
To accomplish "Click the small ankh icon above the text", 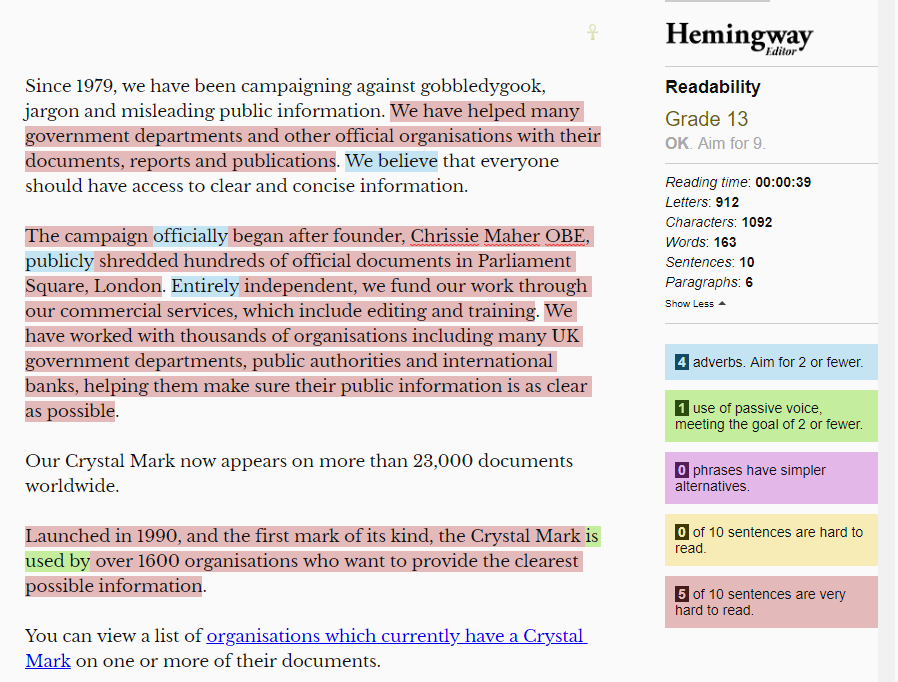I will 593,32.
